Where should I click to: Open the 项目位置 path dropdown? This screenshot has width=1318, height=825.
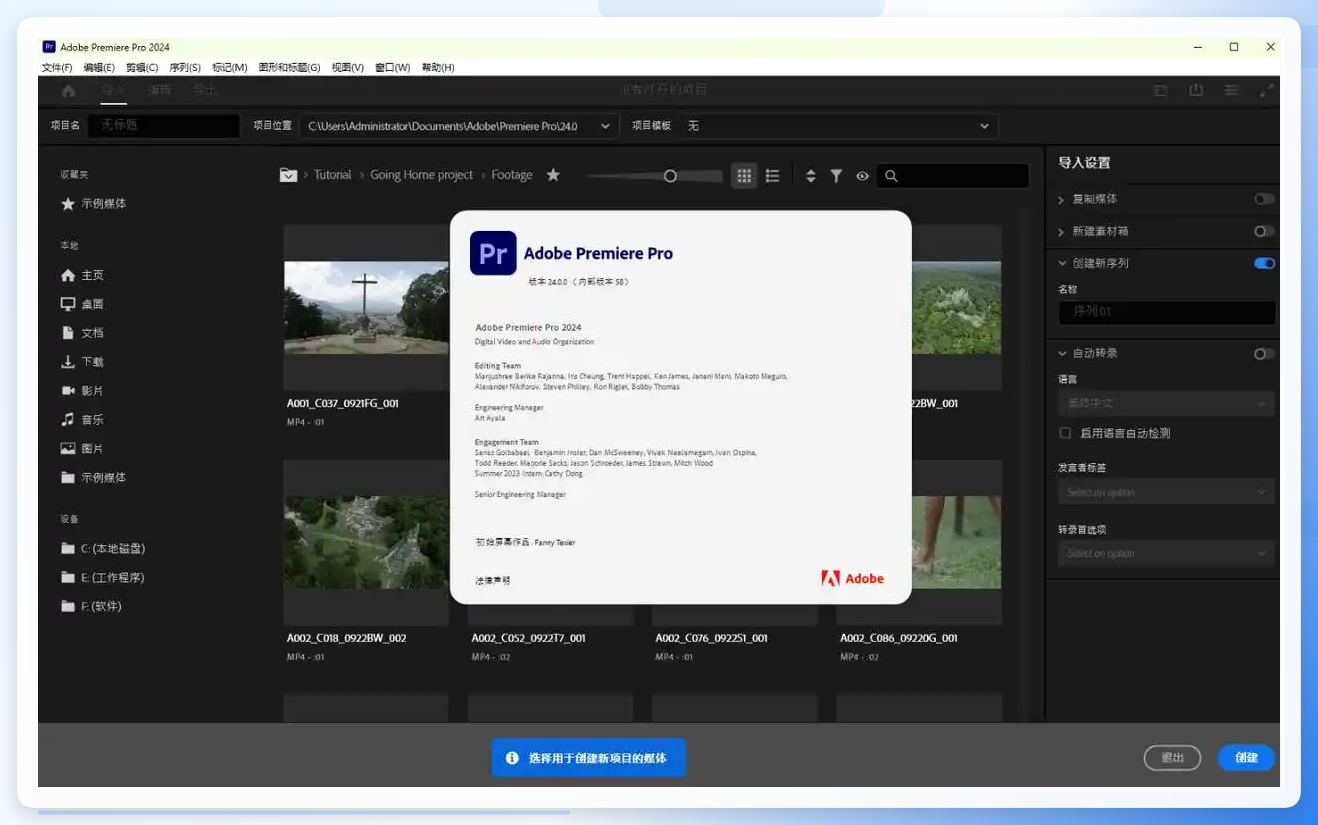(458, 126)
